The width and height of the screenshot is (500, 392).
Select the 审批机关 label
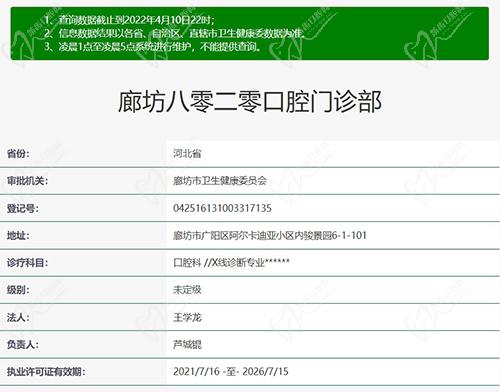(27, 181)
